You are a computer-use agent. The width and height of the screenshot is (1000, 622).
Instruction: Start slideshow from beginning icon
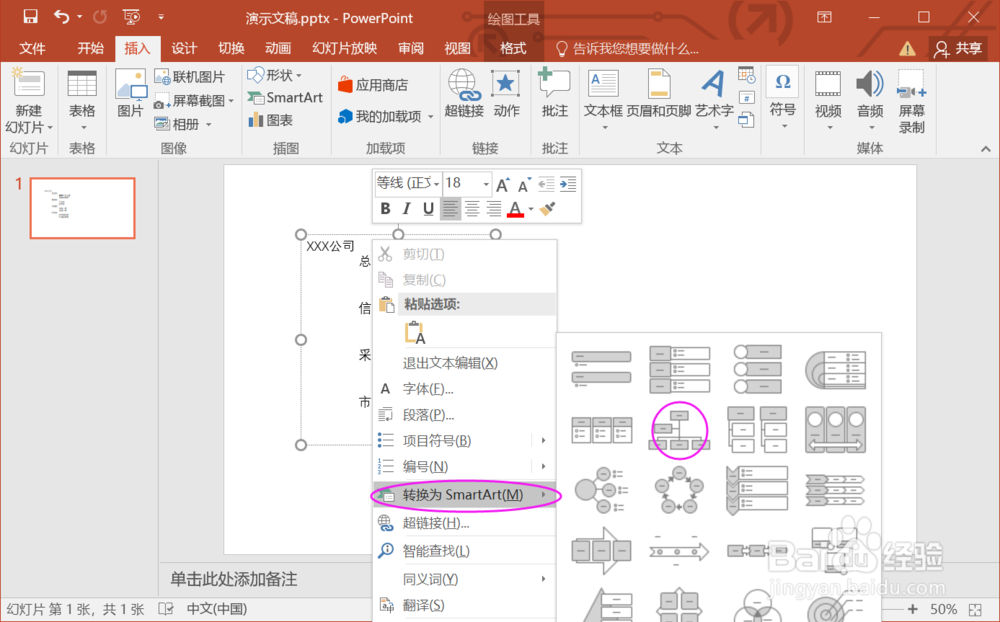(x=131, y=17)
